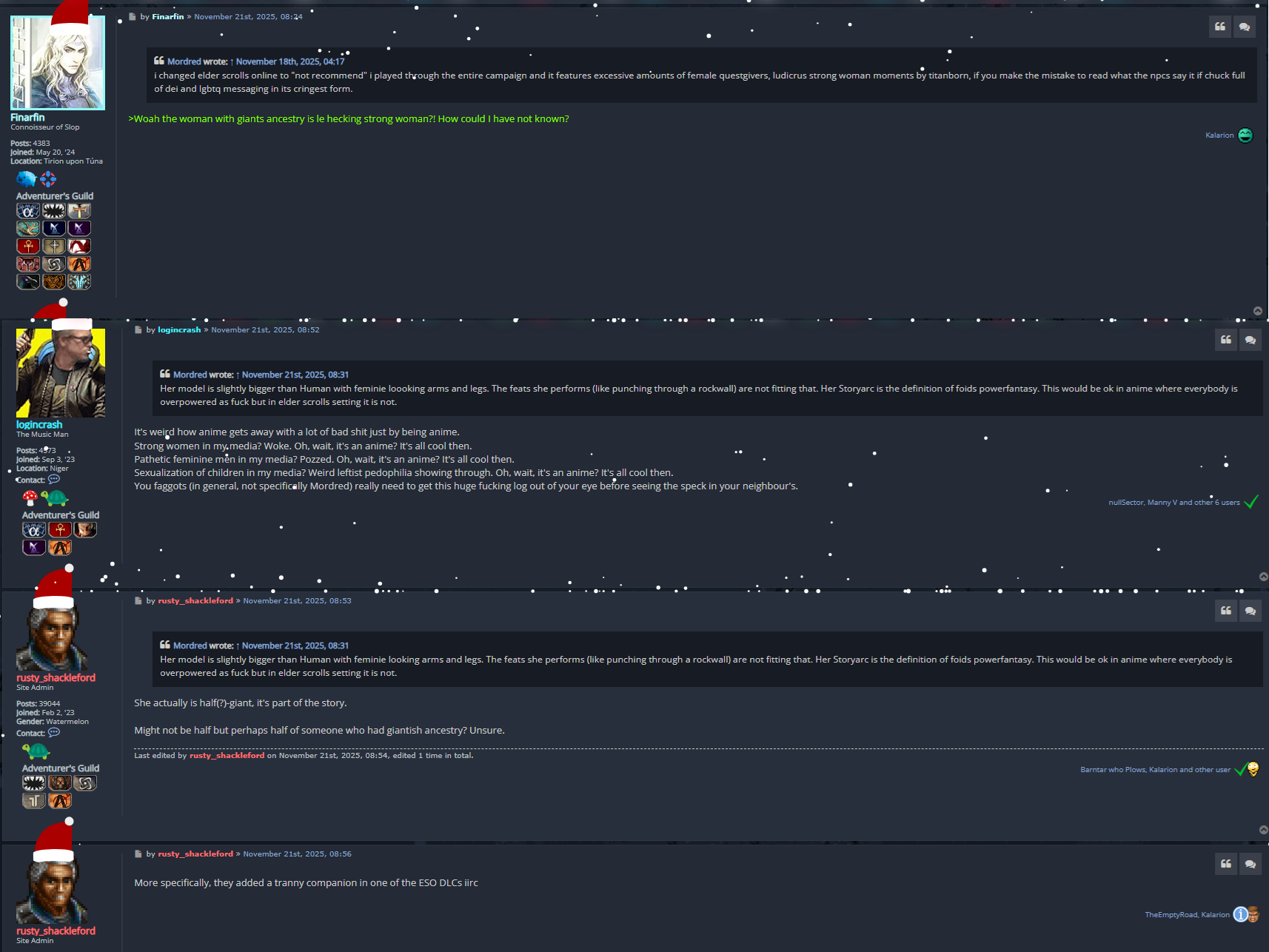Click the blue pig badge under Finarfin's profile
This screenshot has height=952, width=1269.
coord(27,178)
